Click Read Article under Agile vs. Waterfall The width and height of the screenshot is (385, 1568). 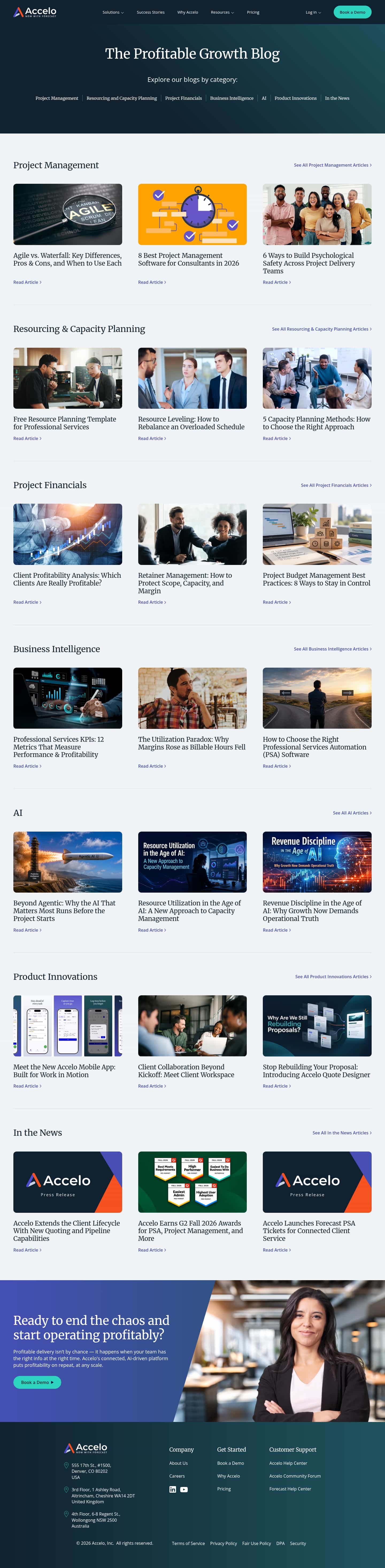pyautogui.click(x=27, y=282)
